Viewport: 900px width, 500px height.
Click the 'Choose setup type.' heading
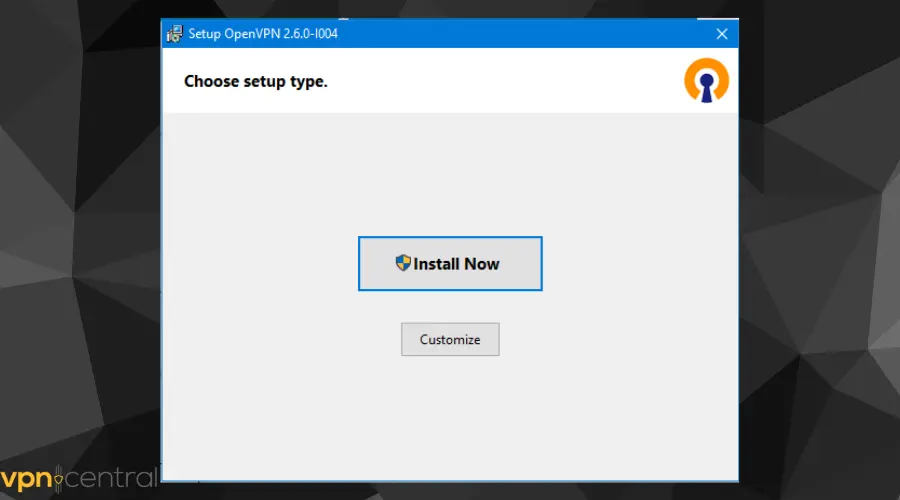pos(255,82)
